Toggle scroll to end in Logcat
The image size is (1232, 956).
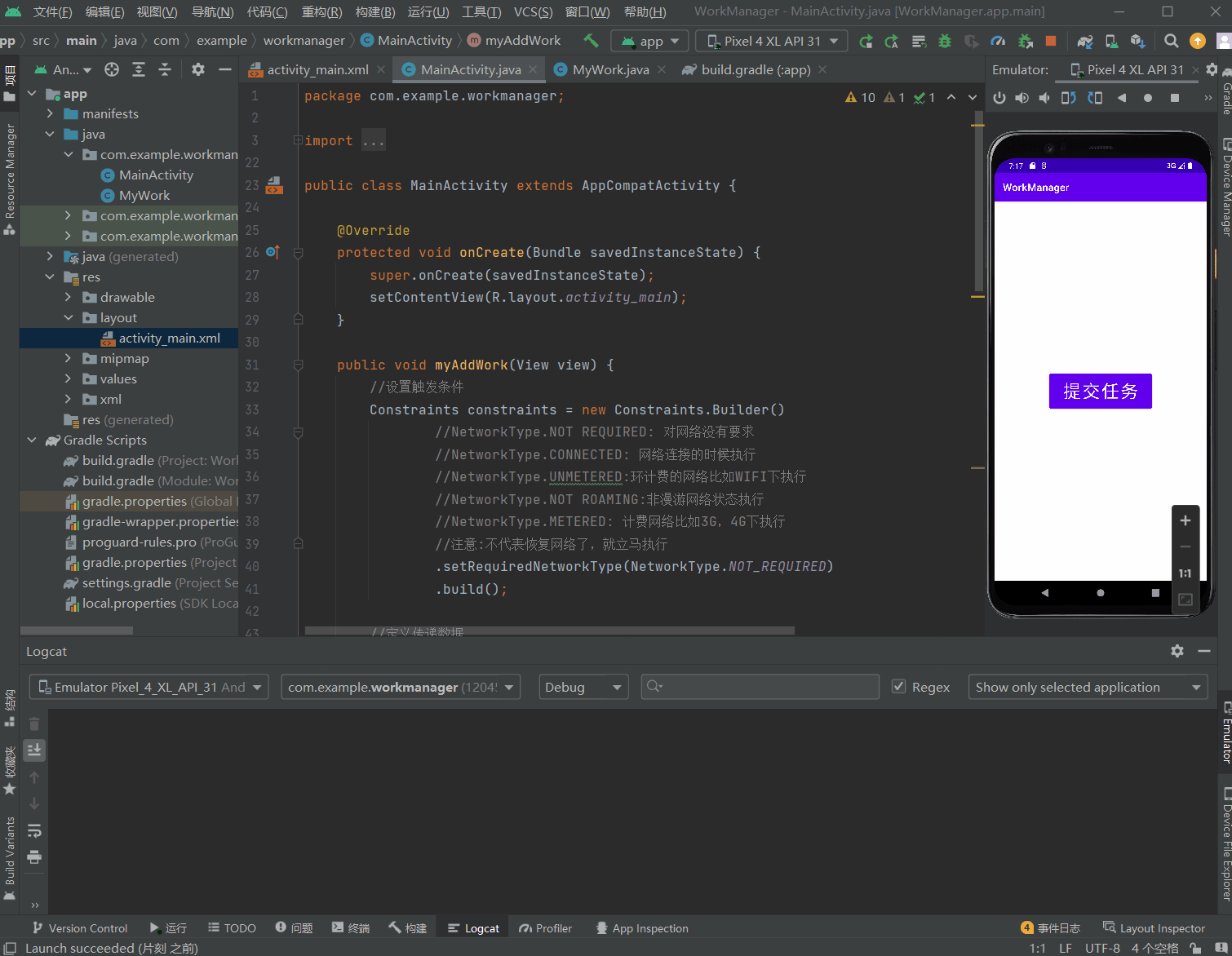[x=34, y=750]
